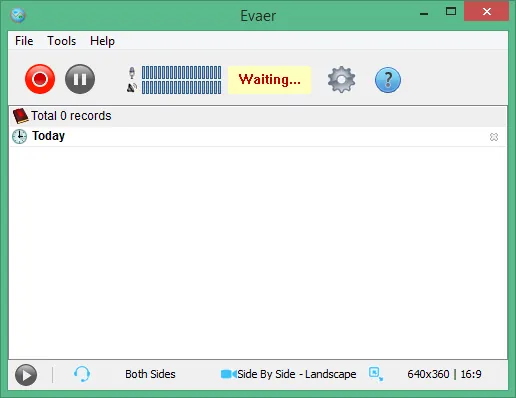Open the Help menu
This screenshot has width=516, height=398.
[102, 41]
